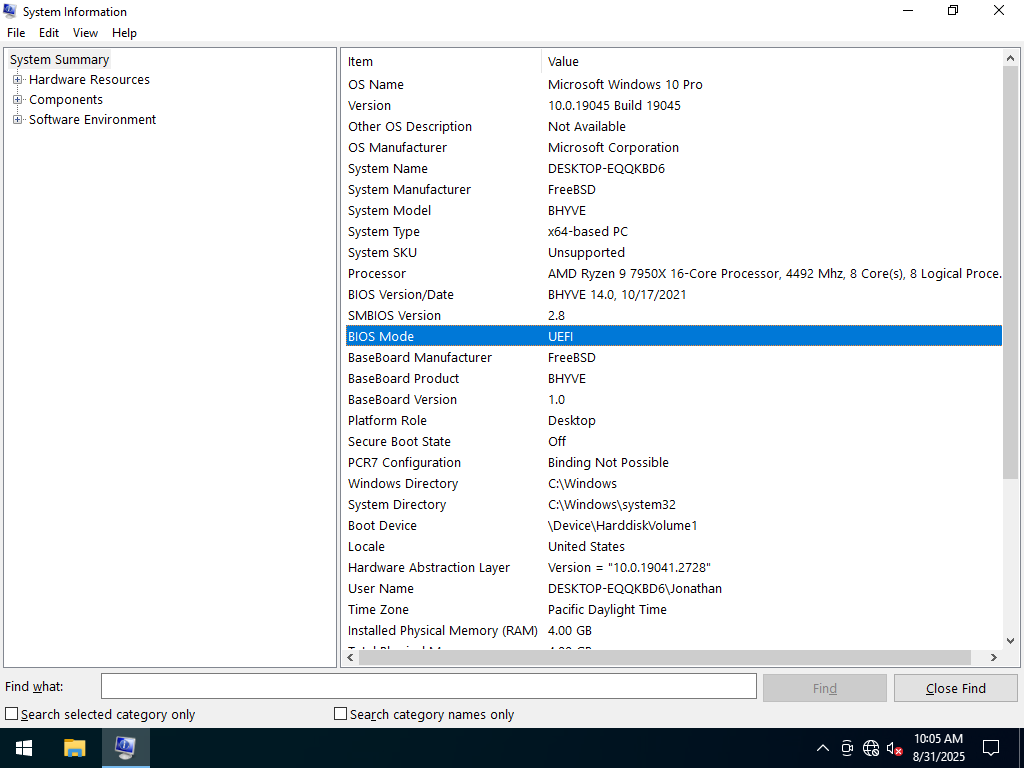Open the File menu

tap(16, 33)
